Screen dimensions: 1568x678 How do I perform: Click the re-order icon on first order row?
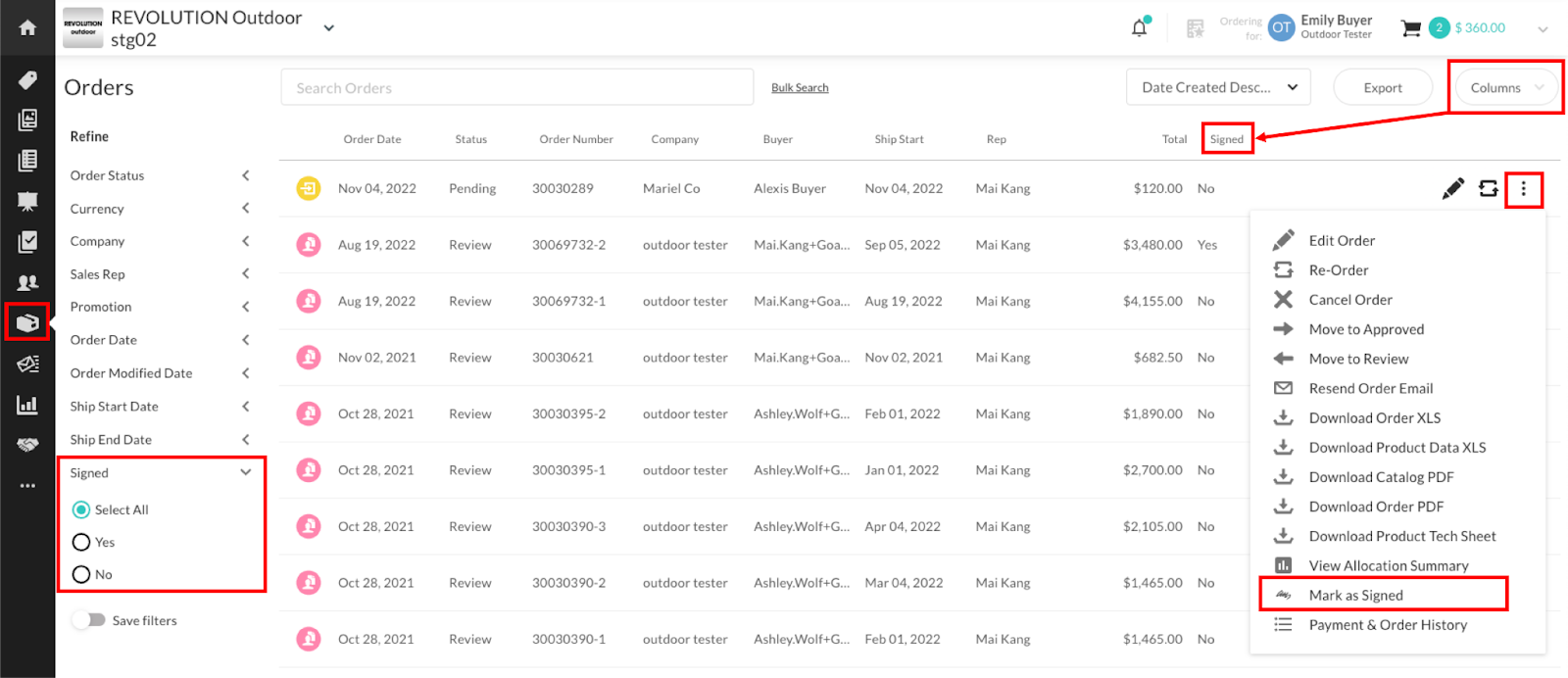pyautogui.click(x=1488, y=188)
